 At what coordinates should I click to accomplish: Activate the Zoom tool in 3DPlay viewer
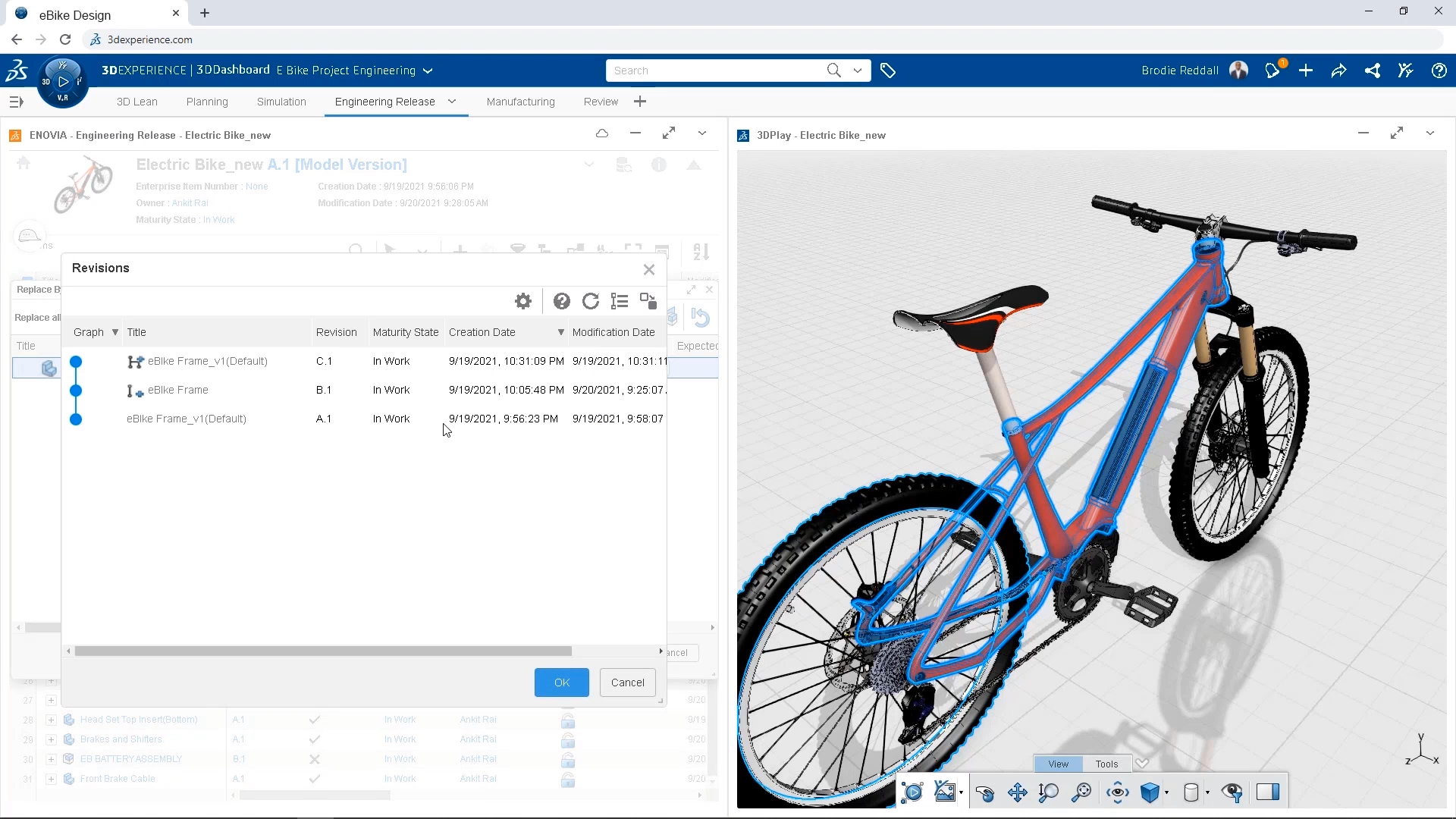click(1049, 792)
